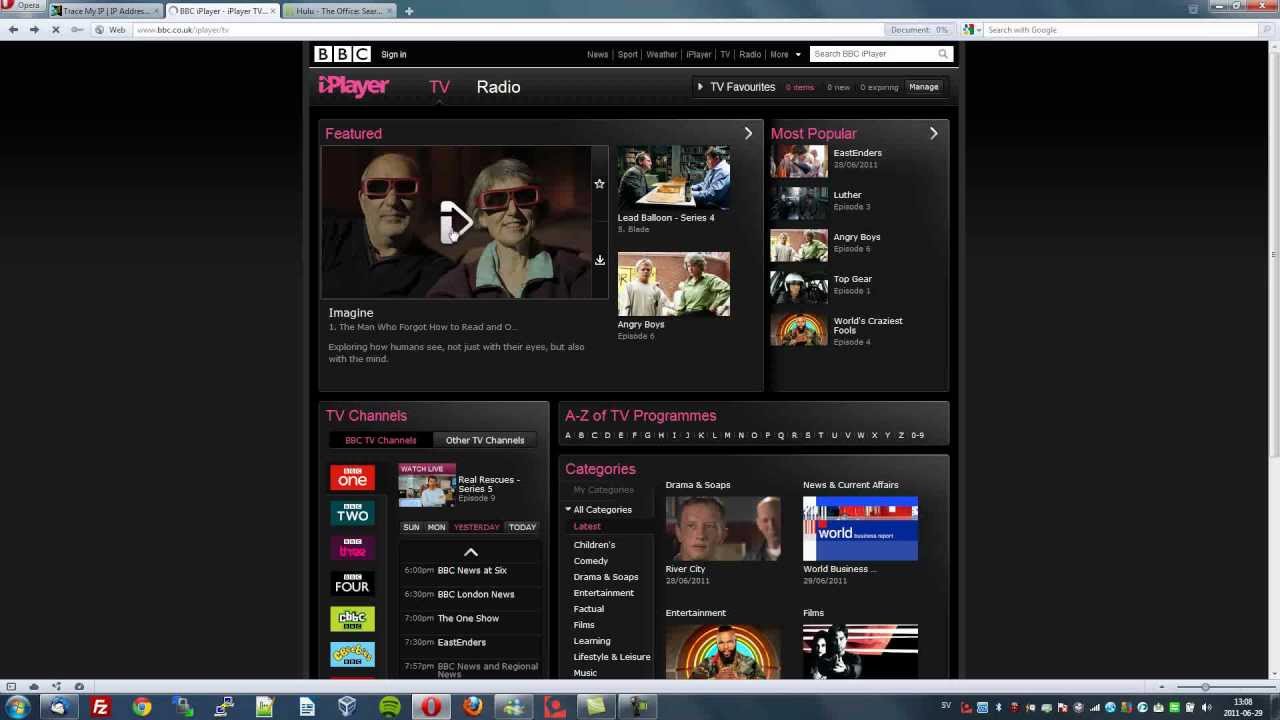Open letter B in A-Z of programmes
Image resolution: width=1280 pixels, height=720 pixels.
click(581, 435)
